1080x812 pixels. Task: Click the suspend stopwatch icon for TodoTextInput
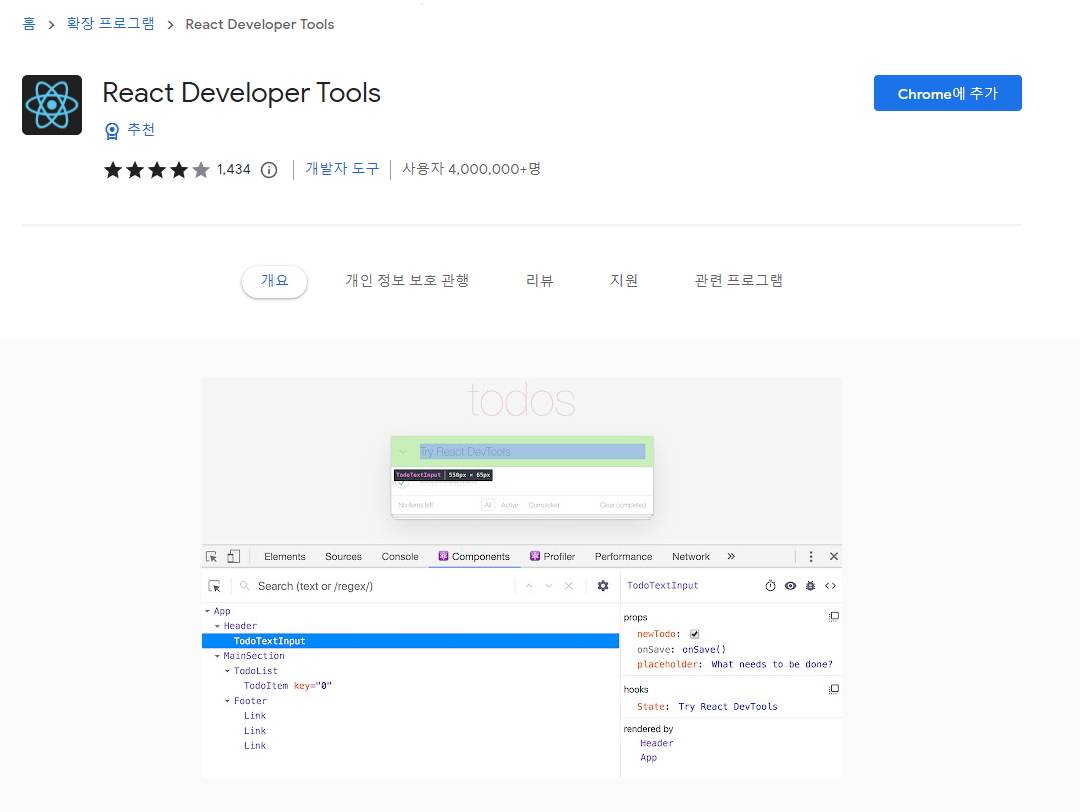[x=770, y=586]
